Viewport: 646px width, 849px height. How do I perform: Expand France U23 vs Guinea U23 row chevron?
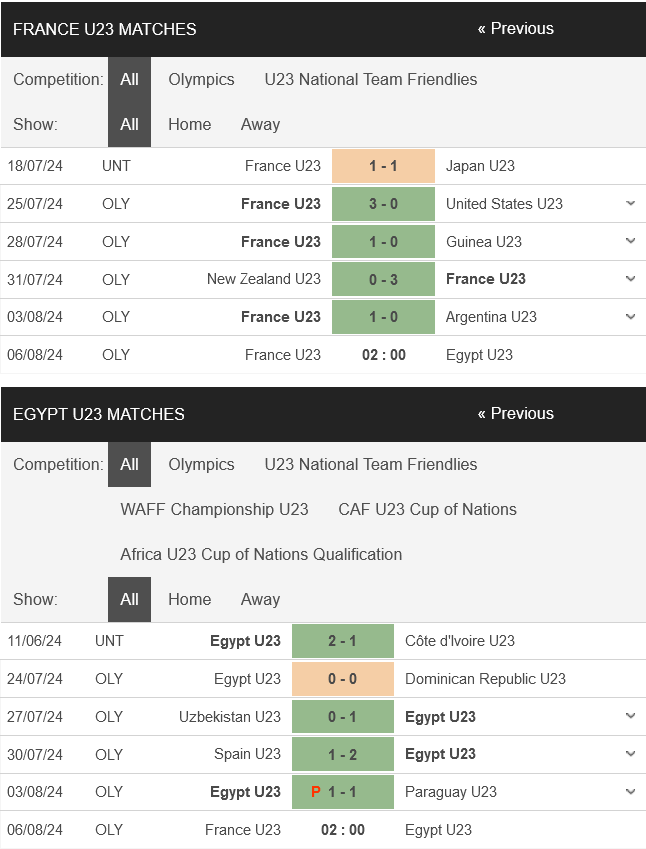[x=630, y=241]
